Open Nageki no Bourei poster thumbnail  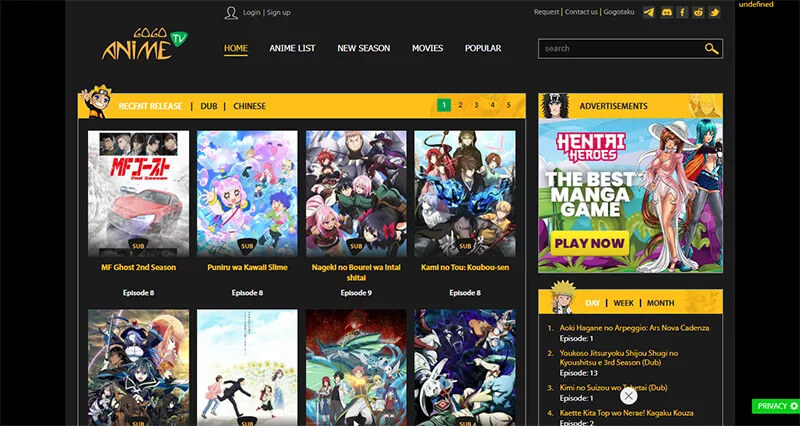(x=356, y=193)
